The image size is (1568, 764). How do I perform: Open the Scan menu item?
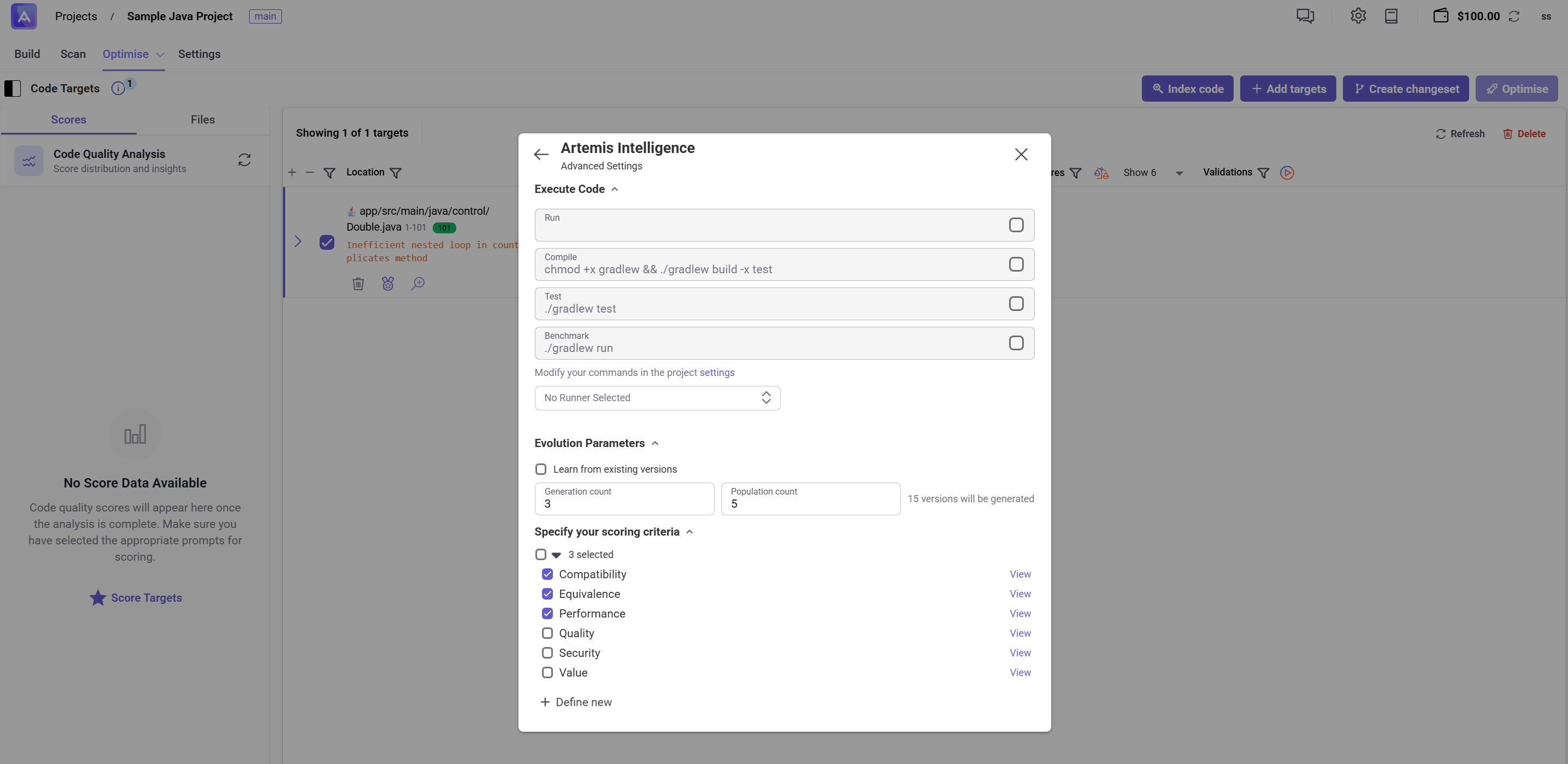(73, 54)
